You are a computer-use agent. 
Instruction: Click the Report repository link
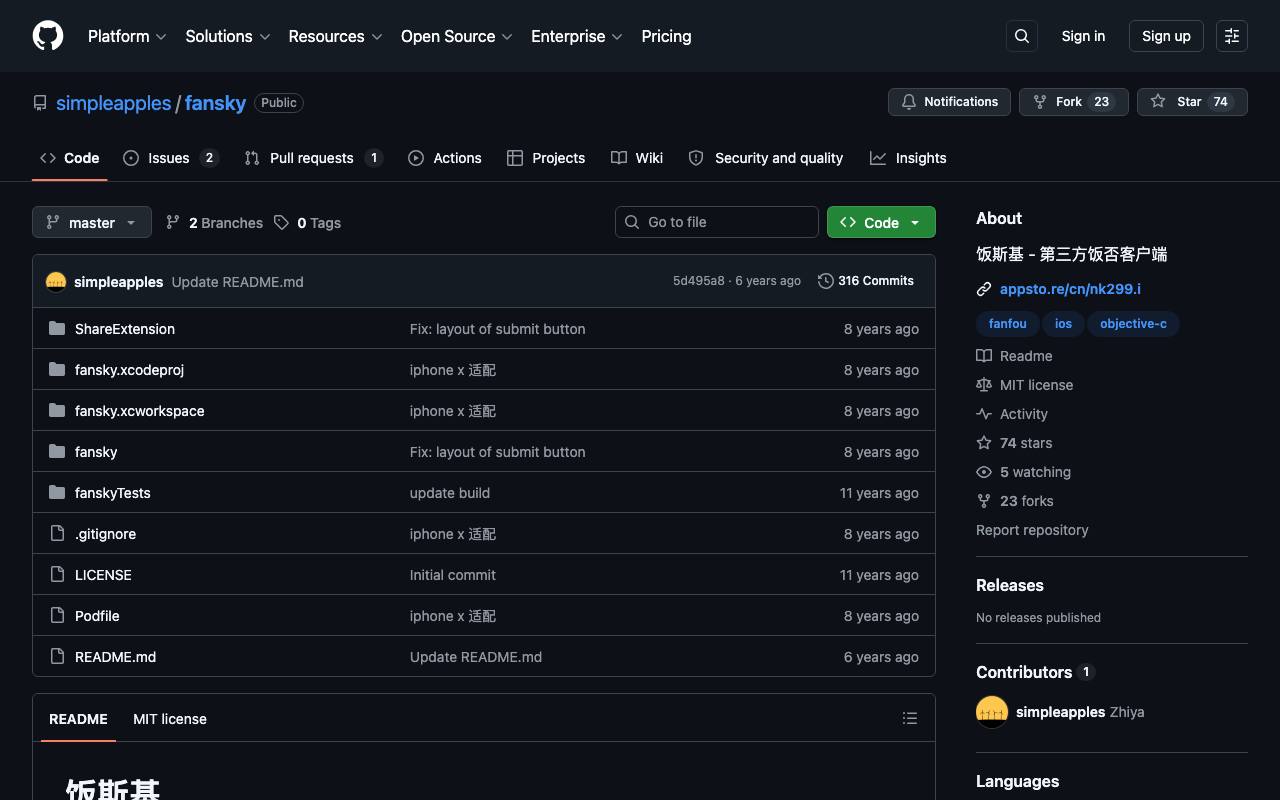[1032, 530]
